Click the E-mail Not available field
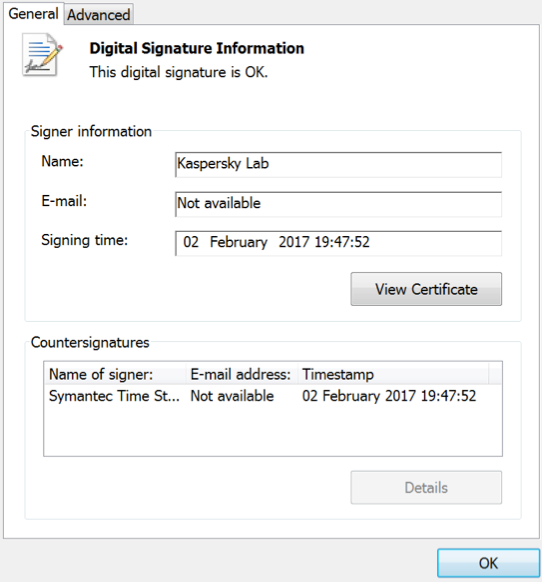 (x=338, y=204)
